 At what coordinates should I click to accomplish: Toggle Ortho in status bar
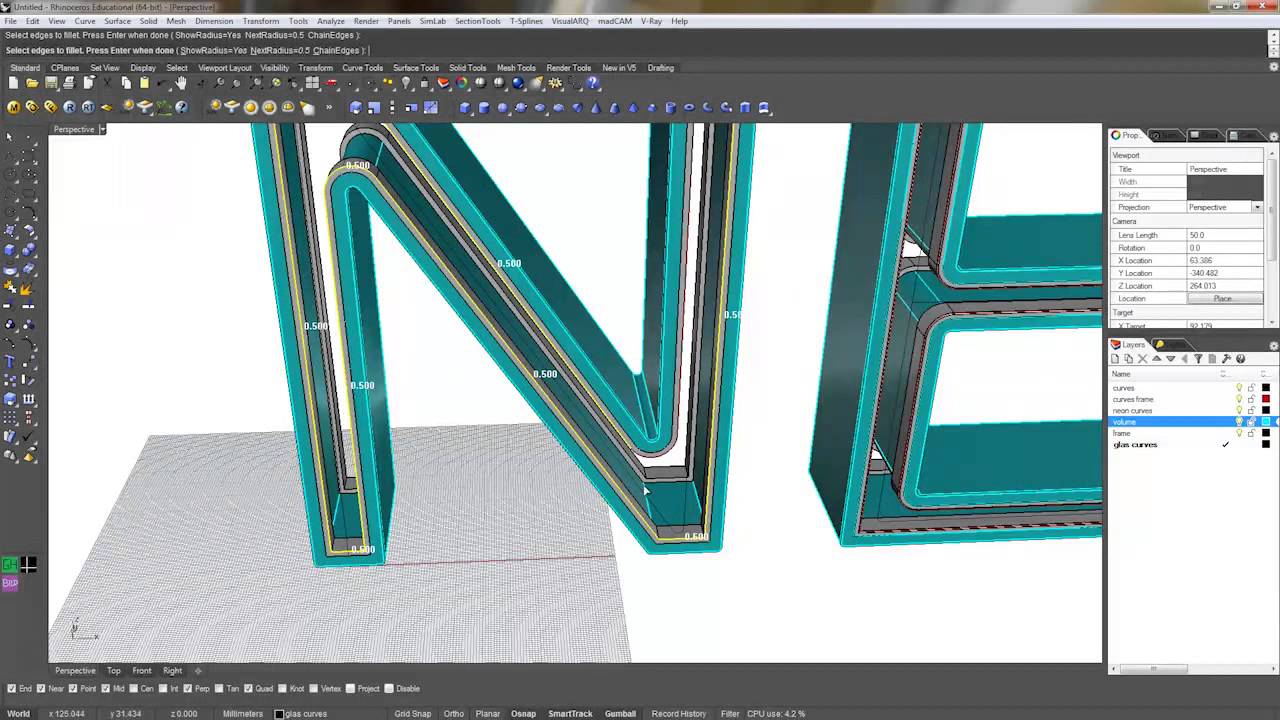[453, 713]
